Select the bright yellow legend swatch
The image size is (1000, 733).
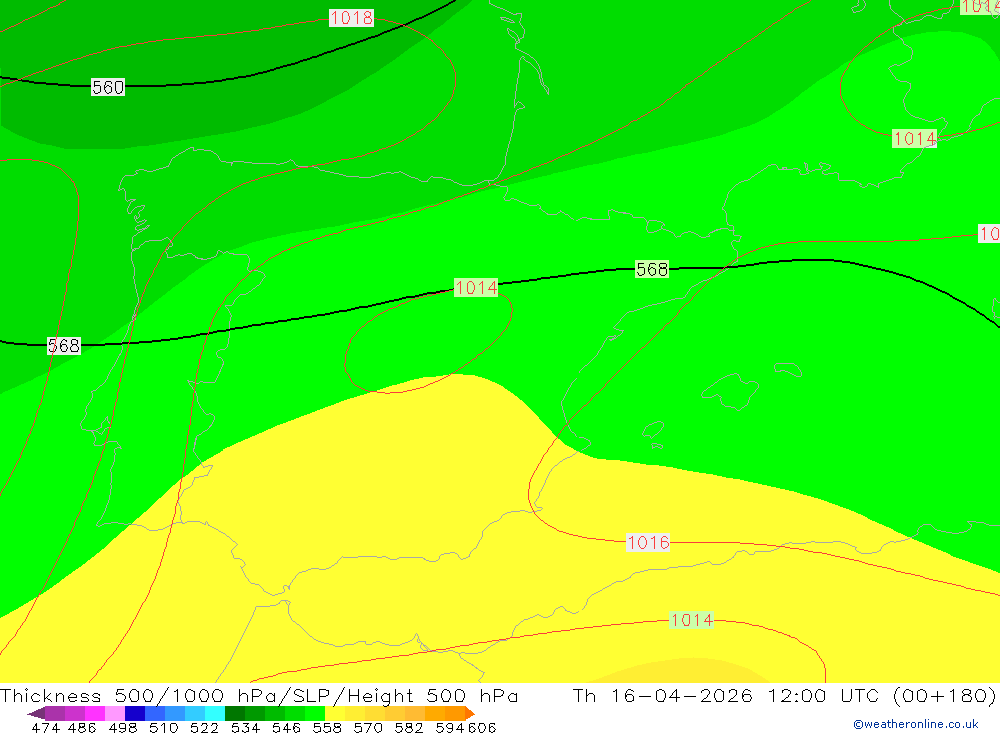coord(335,713)
